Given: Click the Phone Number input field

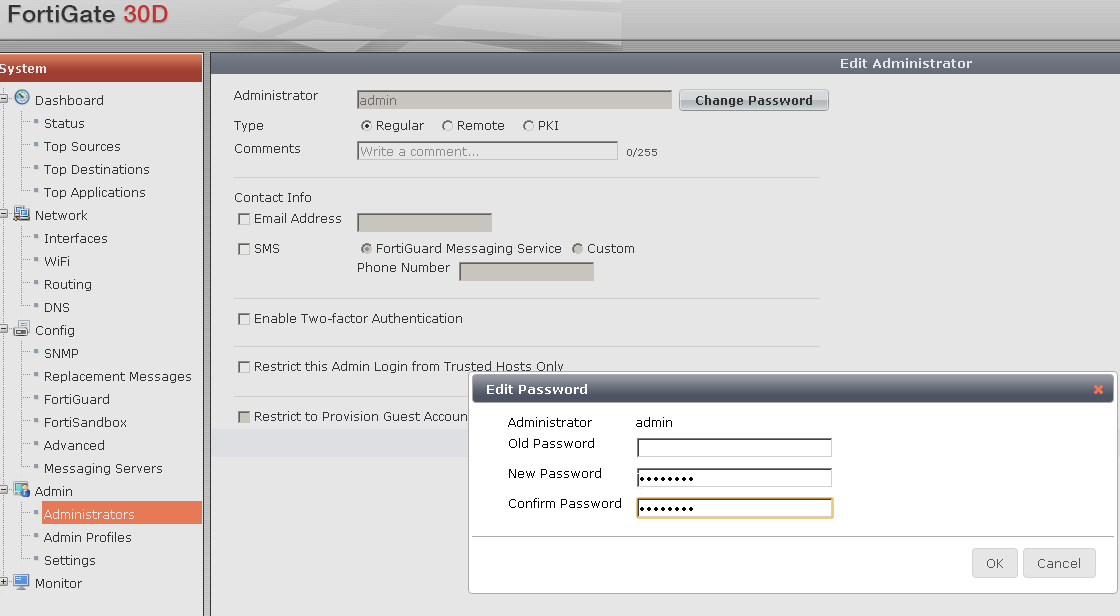Looking at the screenshot, I should pos(526,272).
